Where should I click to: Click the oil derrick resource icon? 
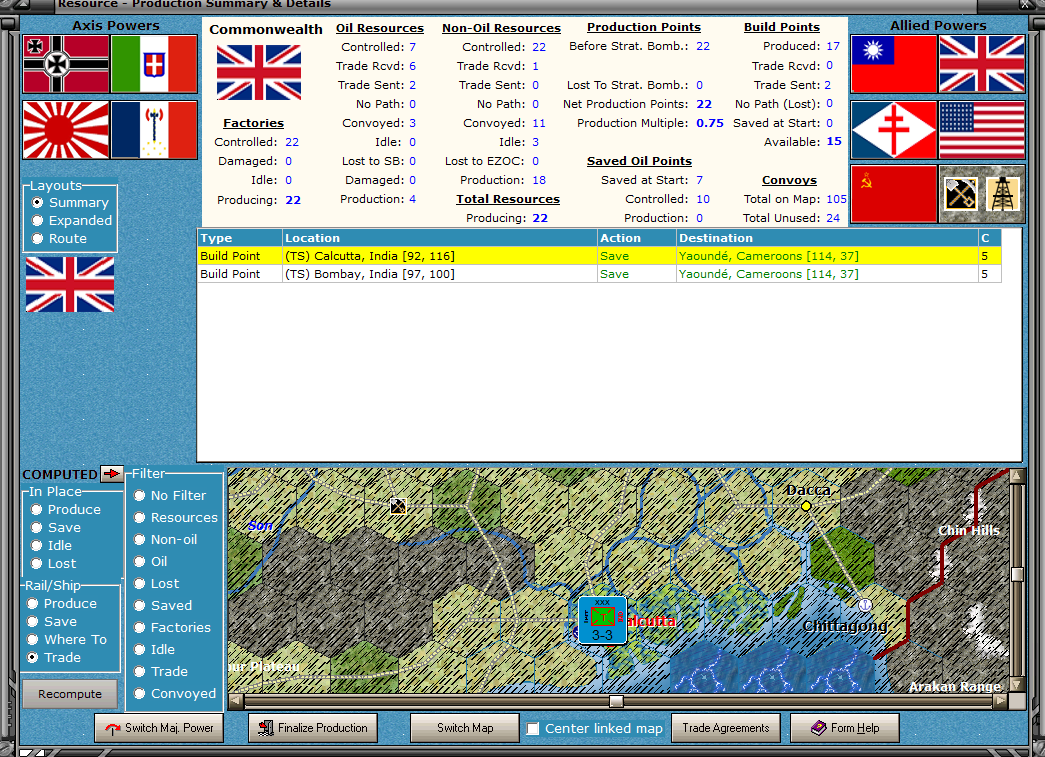[x=1003, y=194]
